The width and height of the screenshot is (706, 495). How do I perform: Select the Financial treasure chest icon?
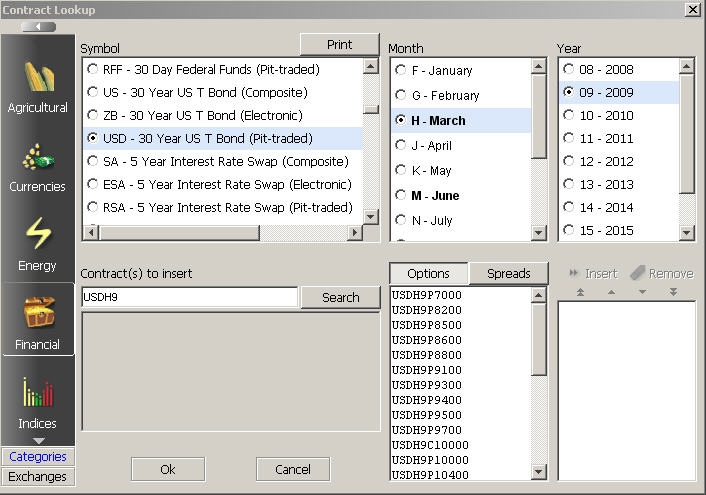[x=37, y=316]
